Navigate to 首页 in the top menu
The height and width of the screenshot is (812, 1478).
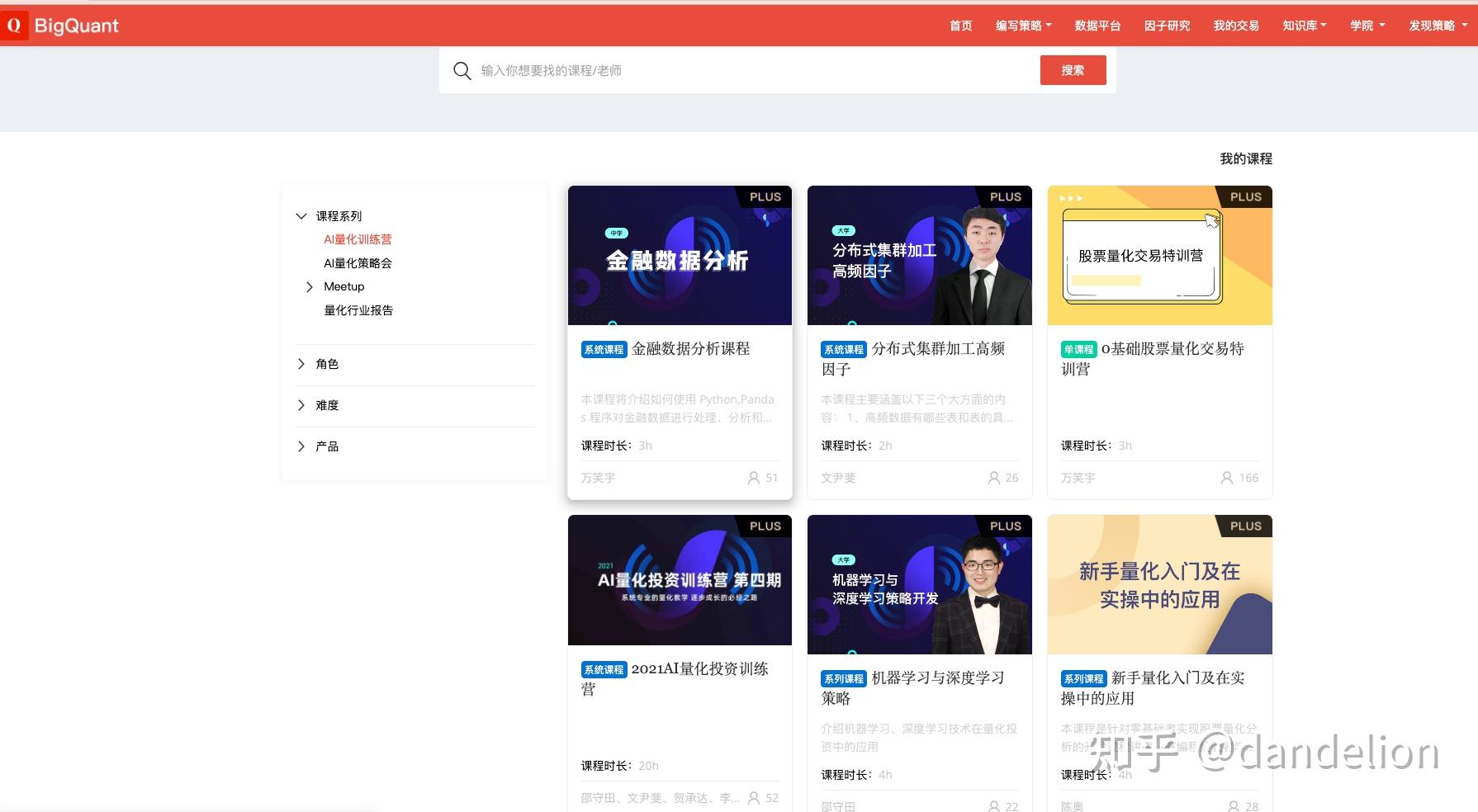point(960,26)
